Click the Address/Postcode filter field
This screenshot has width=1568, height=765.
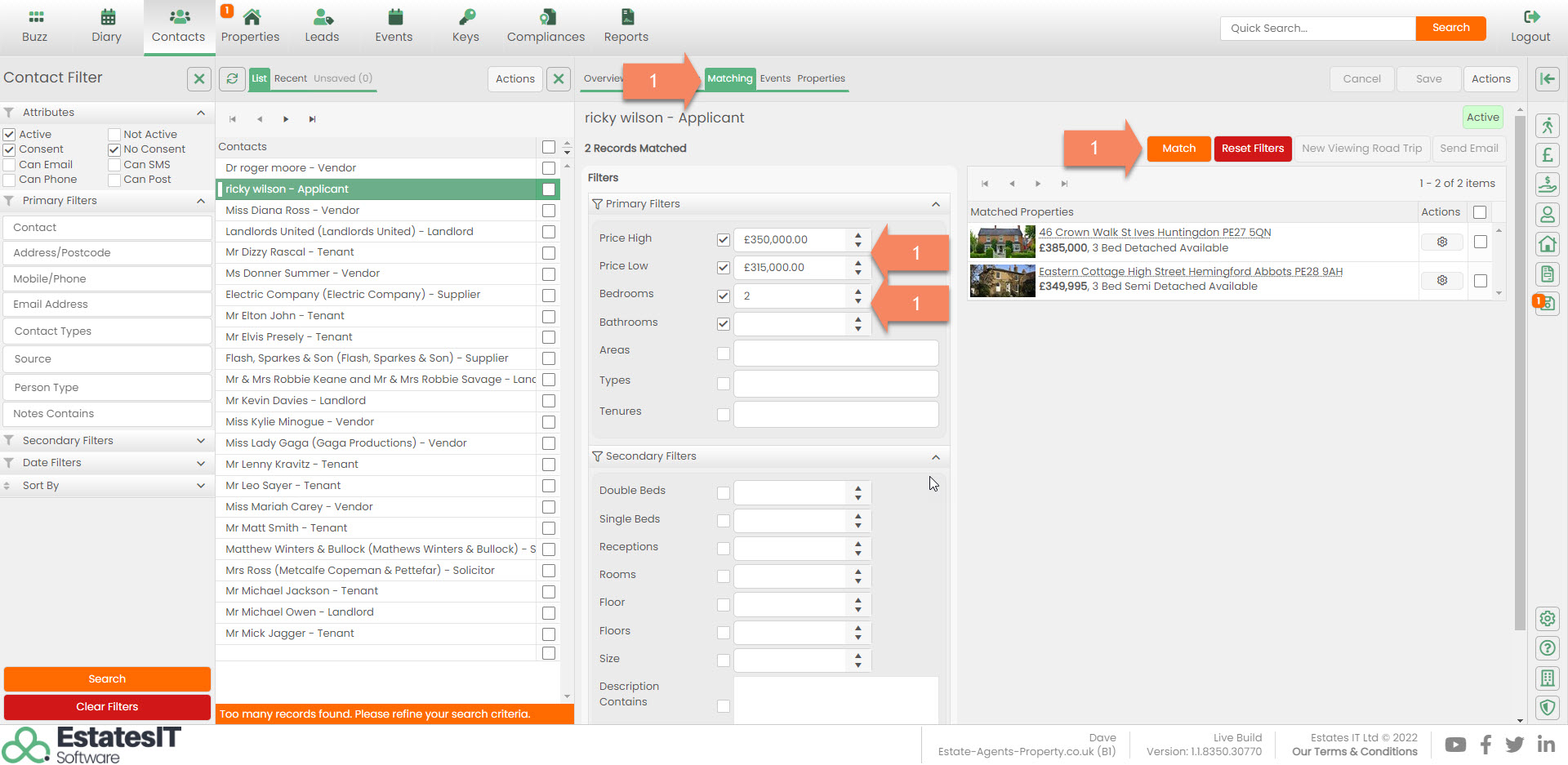coord(107,253)
